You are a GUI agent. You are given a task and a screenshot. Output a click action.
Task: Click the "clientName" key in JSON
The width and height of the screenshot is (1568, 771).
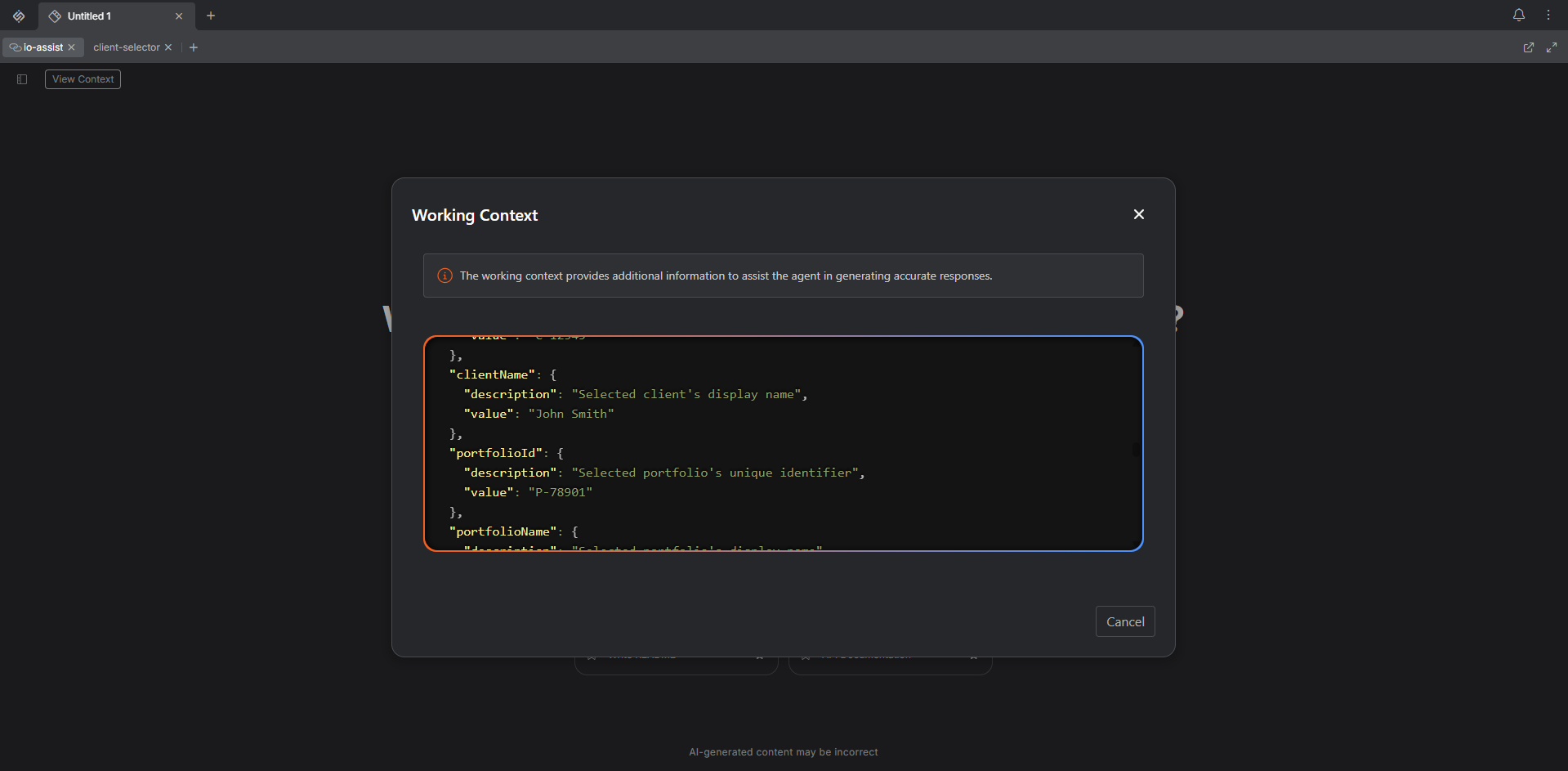[492, 374]
